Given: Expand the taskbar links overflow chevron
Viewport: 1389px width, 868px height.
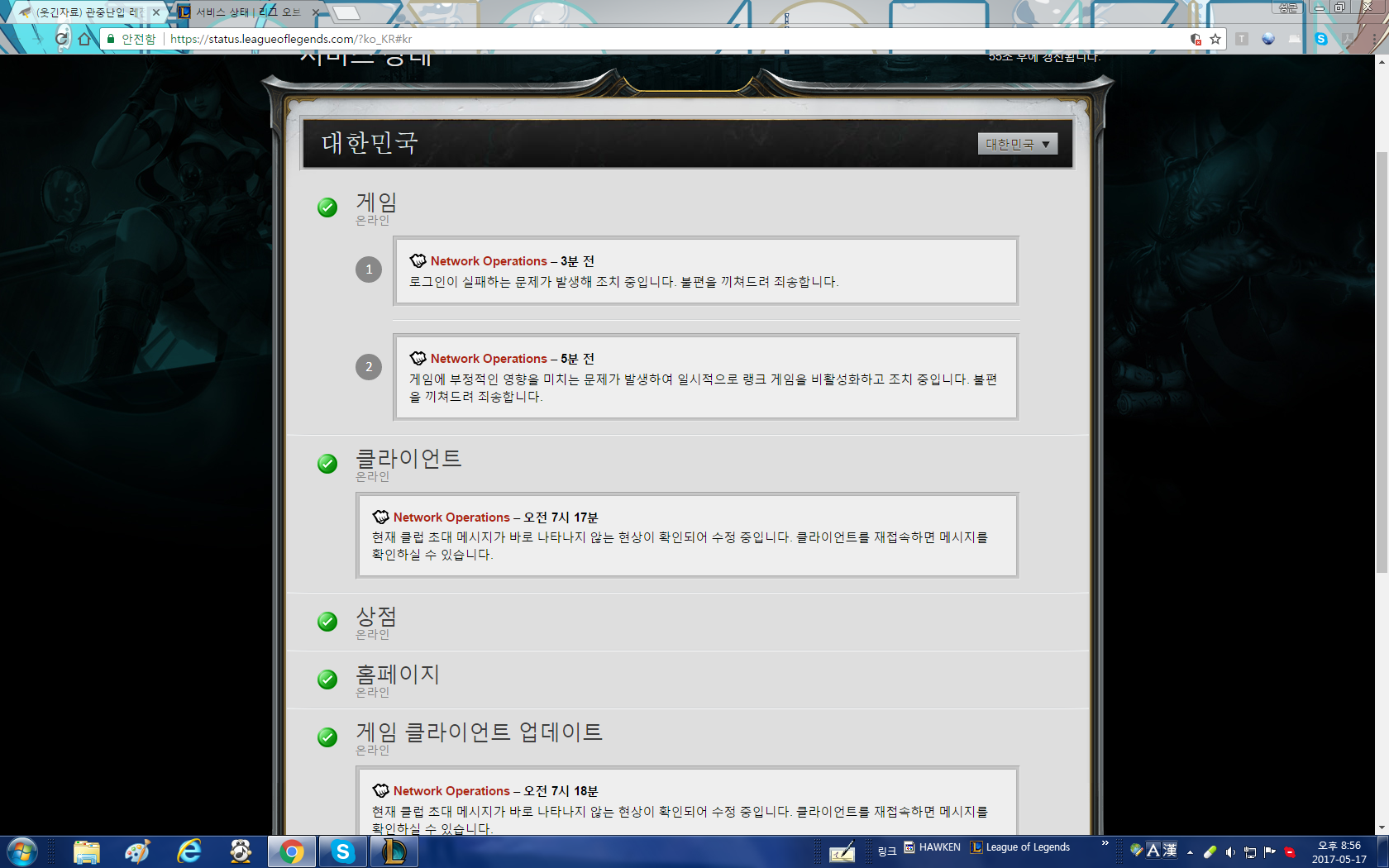Looking at the screenshot, I should 1105,844.
